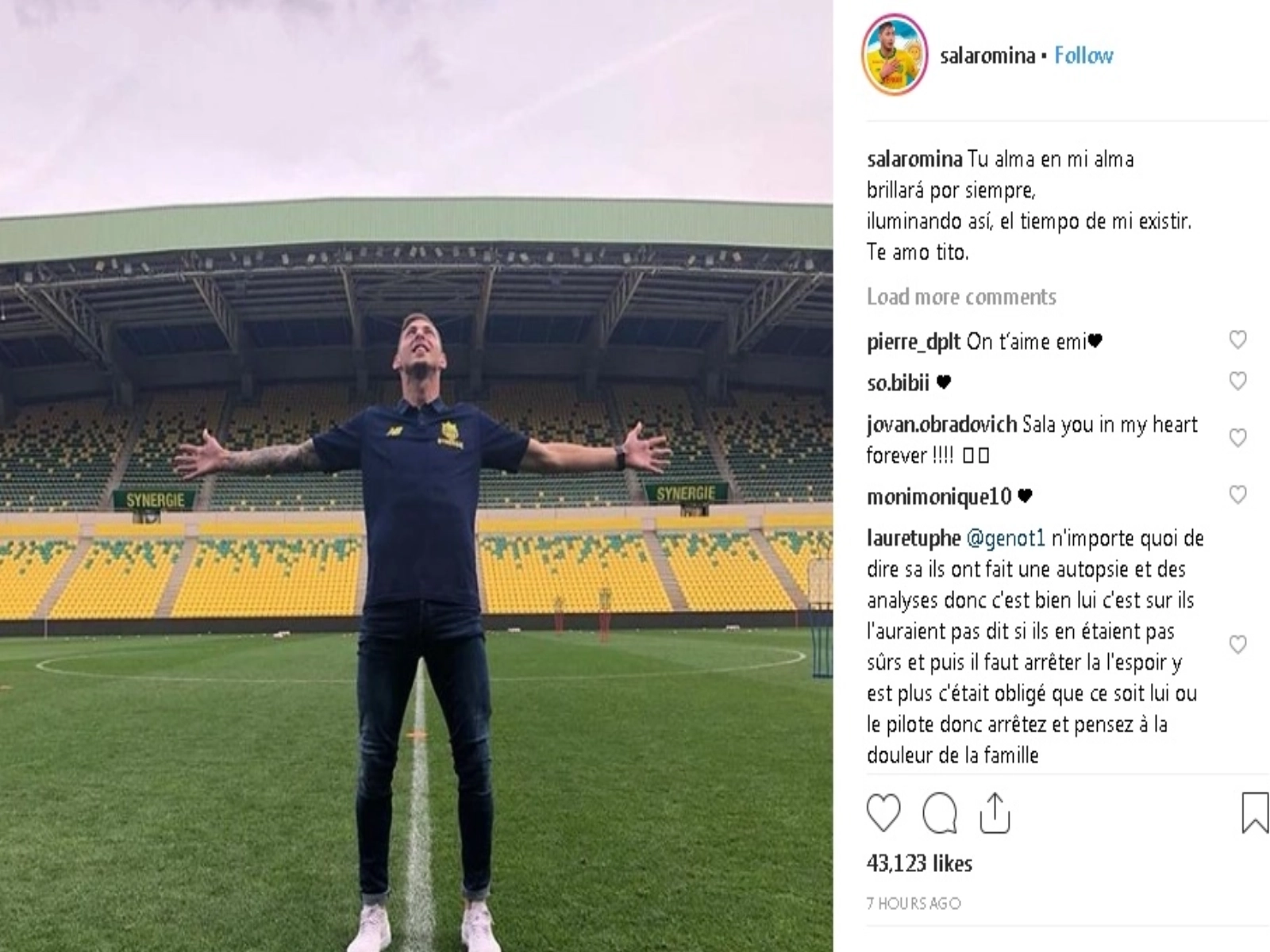Like the post with the heart icon
This screenshot has width=1270, height=952.
883,813
